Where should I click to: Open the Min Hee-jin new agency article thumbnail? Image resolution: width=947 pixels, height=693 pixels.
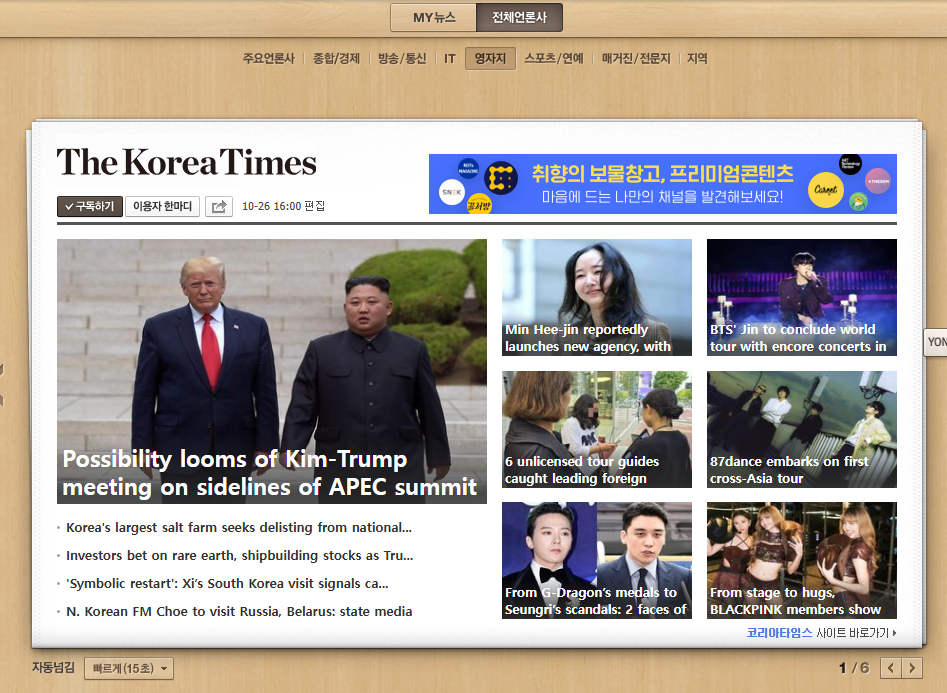[x=596, y=297]
